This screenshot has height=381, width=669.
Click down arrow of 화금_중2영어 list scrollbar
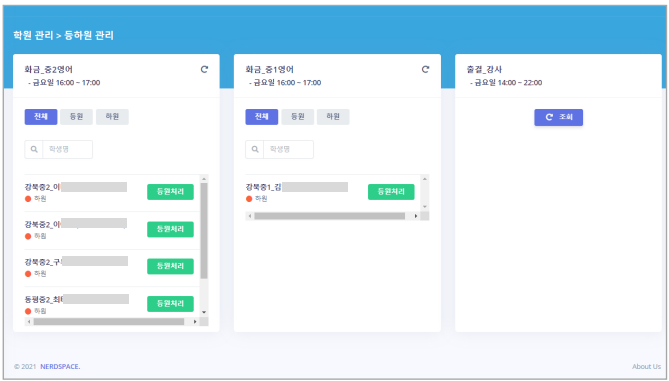point(204,312)
